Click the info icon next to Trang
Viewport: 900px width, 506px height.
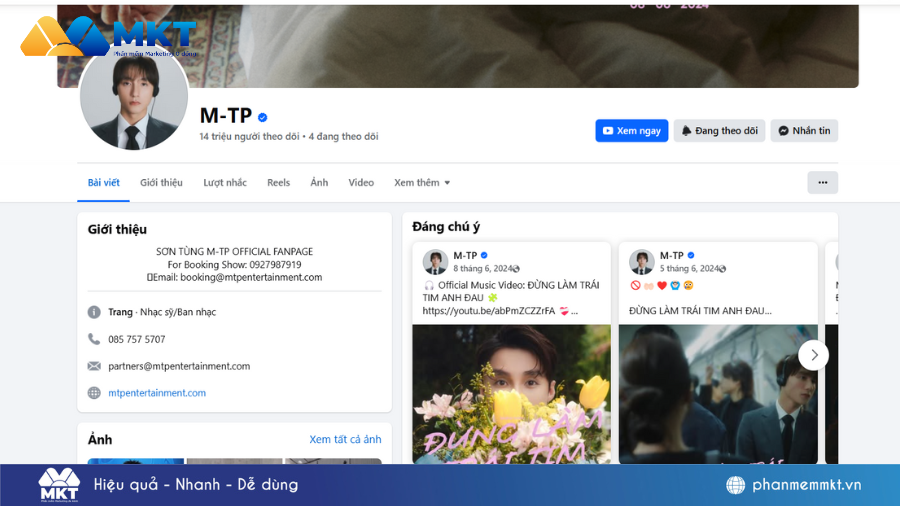(94, 312)
